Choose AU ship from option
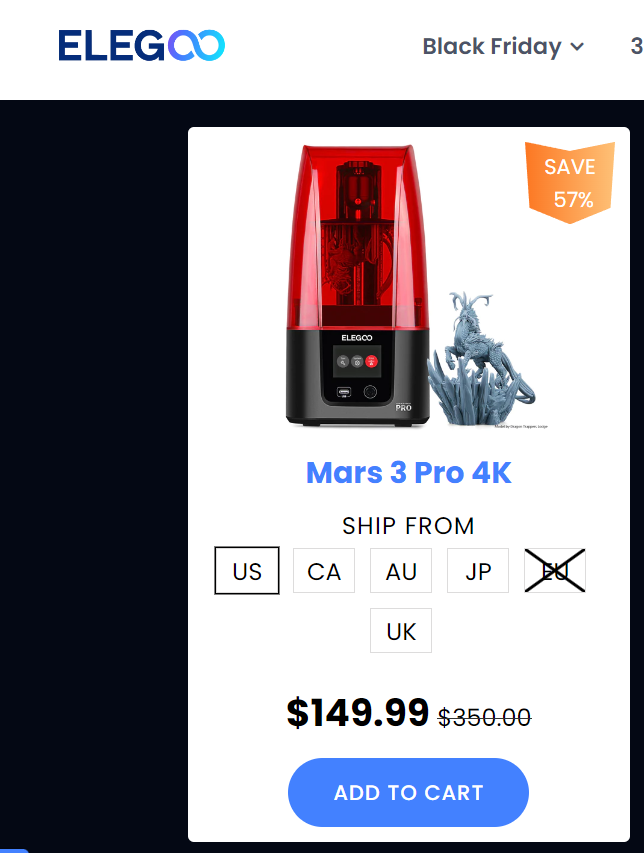This screenshot has width=644, height=853. coord(401,571)
